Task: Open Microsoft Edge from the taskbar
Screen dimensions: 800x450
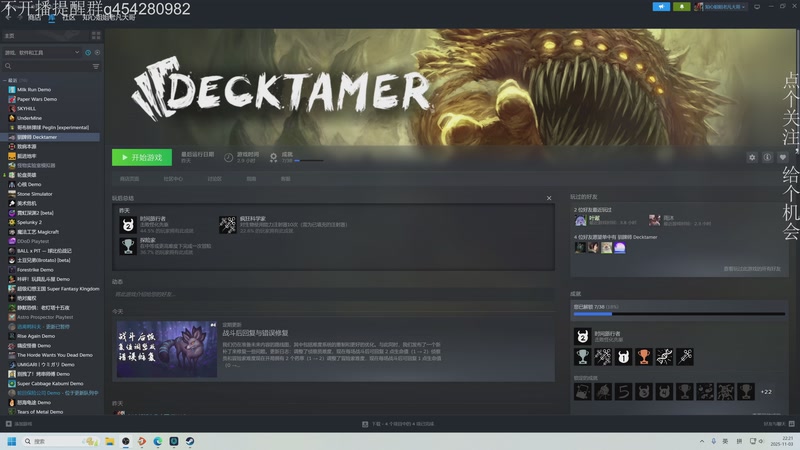Action: pos(158,441)
